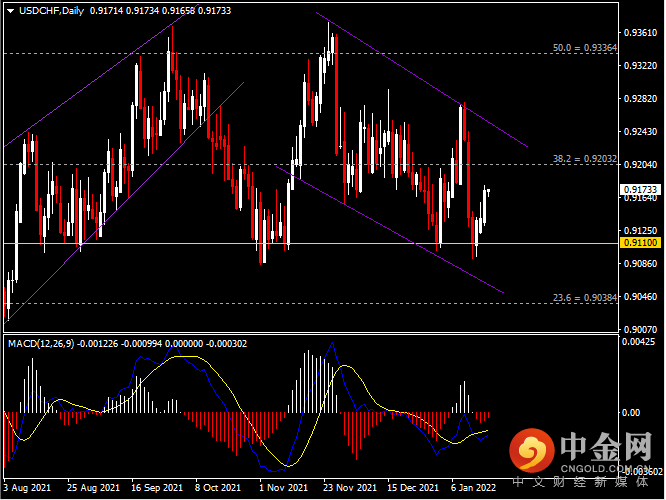The height and width of the screenshot is (500, 666).
Task: Select the upper purple descending channel line
Action: coord(420,78)
